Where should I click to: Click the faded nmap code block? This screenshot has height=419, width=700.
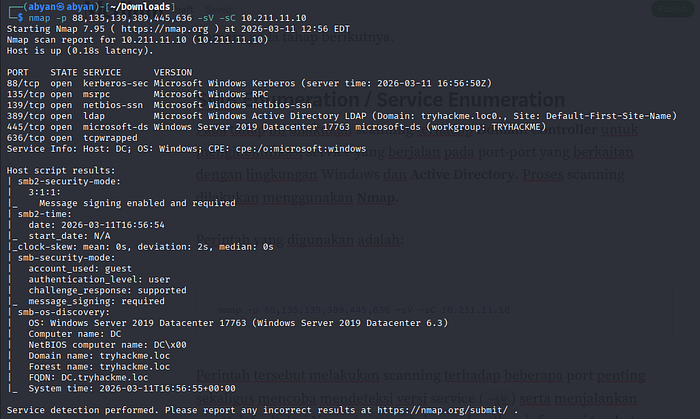click(x=433, y=310)
